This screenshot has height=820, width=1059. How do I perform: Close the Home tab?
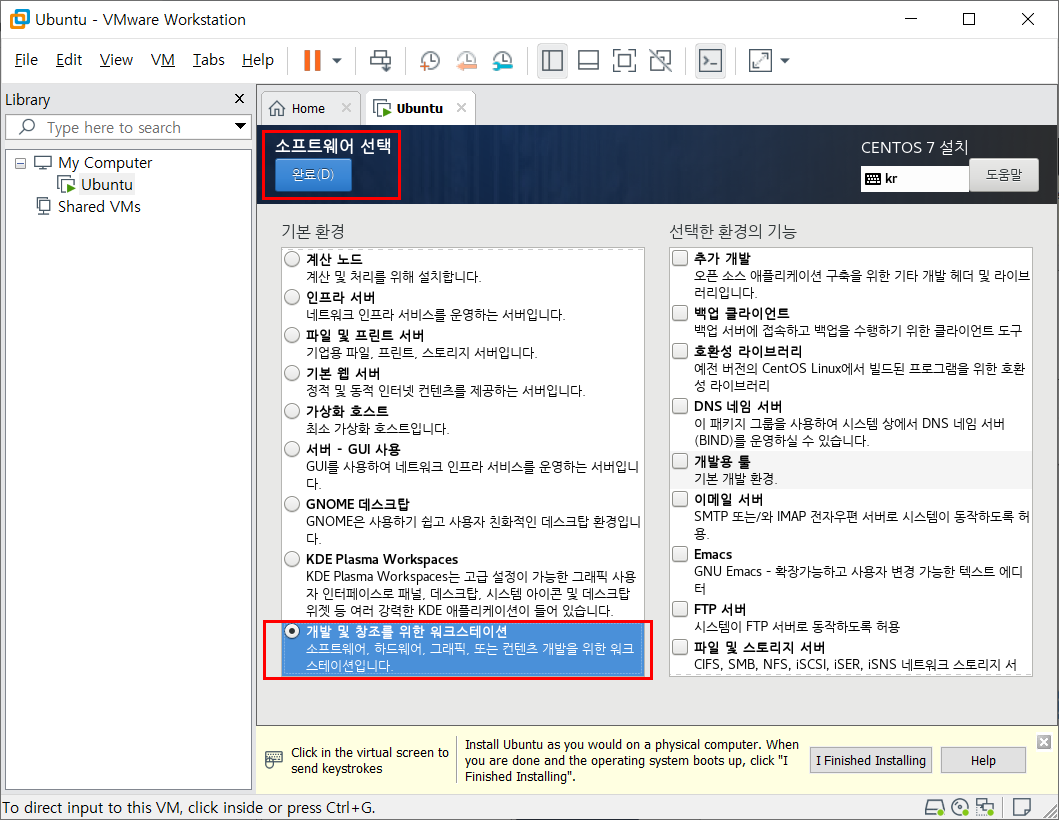pos(346,107)
